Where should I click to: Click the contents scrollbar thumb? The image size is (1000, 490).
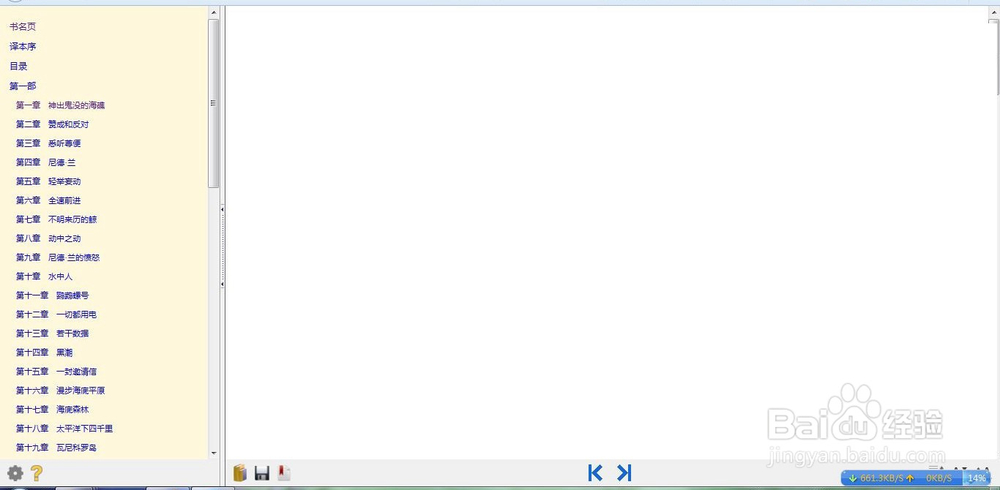coord(213,103)
